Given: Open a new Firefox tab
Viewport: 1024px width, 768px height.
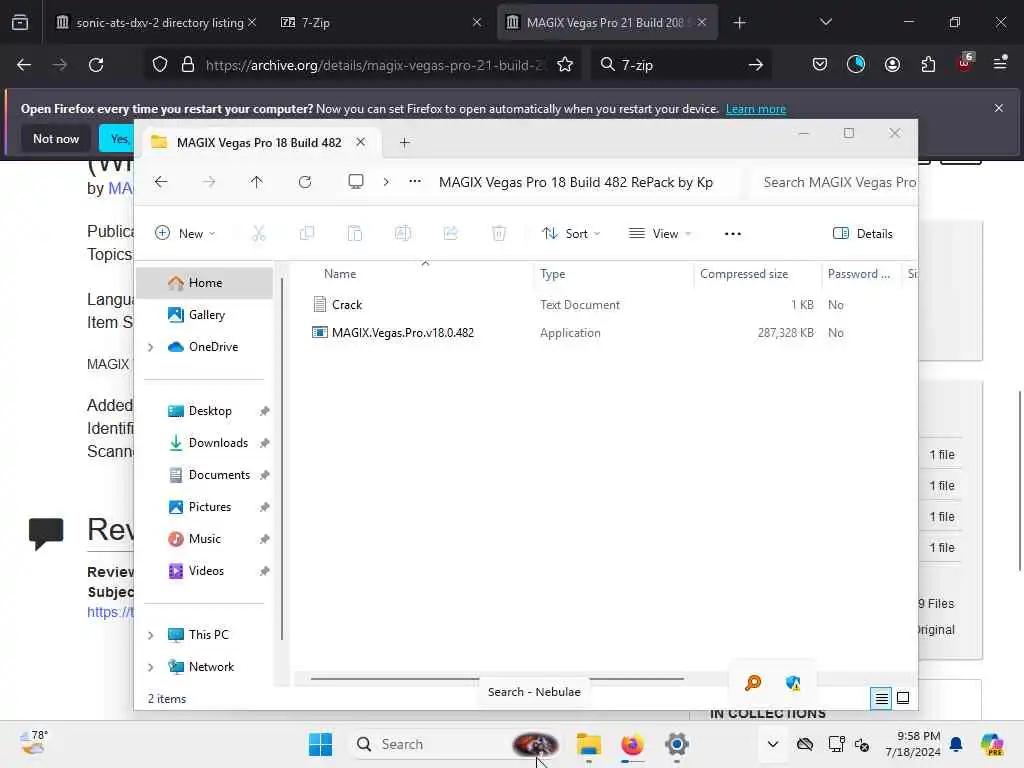Looking at the screenshot, I should tap(739, 23).
